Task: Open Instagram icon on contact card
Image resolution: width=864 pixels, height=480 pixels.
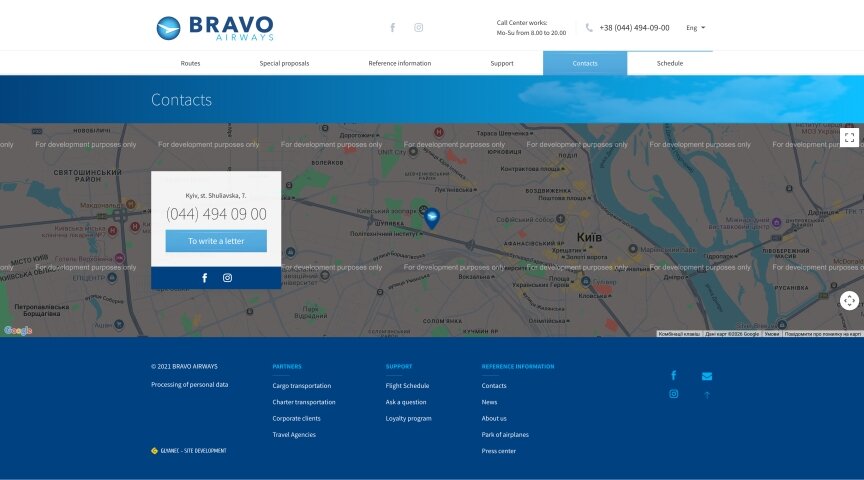Action: pyautogui.click(x=227, y=278)
